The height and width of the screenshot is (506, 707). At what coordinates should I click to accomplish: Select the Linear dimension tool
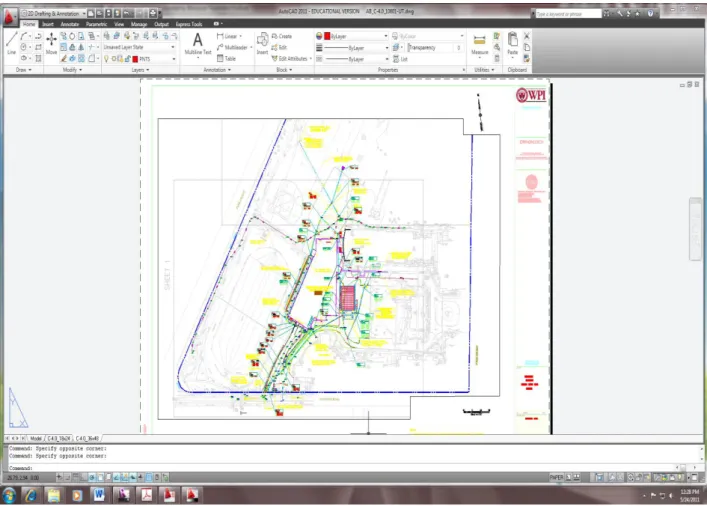pos(229,36)
